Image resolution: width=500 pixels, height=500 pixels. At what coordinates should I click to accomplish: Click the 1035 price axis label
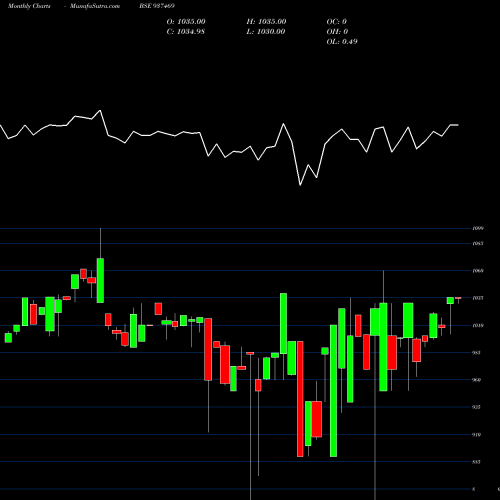pos(478,298)
